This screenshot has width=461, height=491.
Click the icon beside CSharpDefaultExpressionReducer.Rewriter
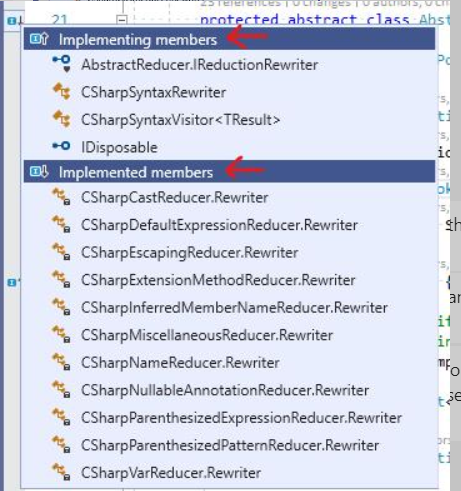tap(62, 224)
